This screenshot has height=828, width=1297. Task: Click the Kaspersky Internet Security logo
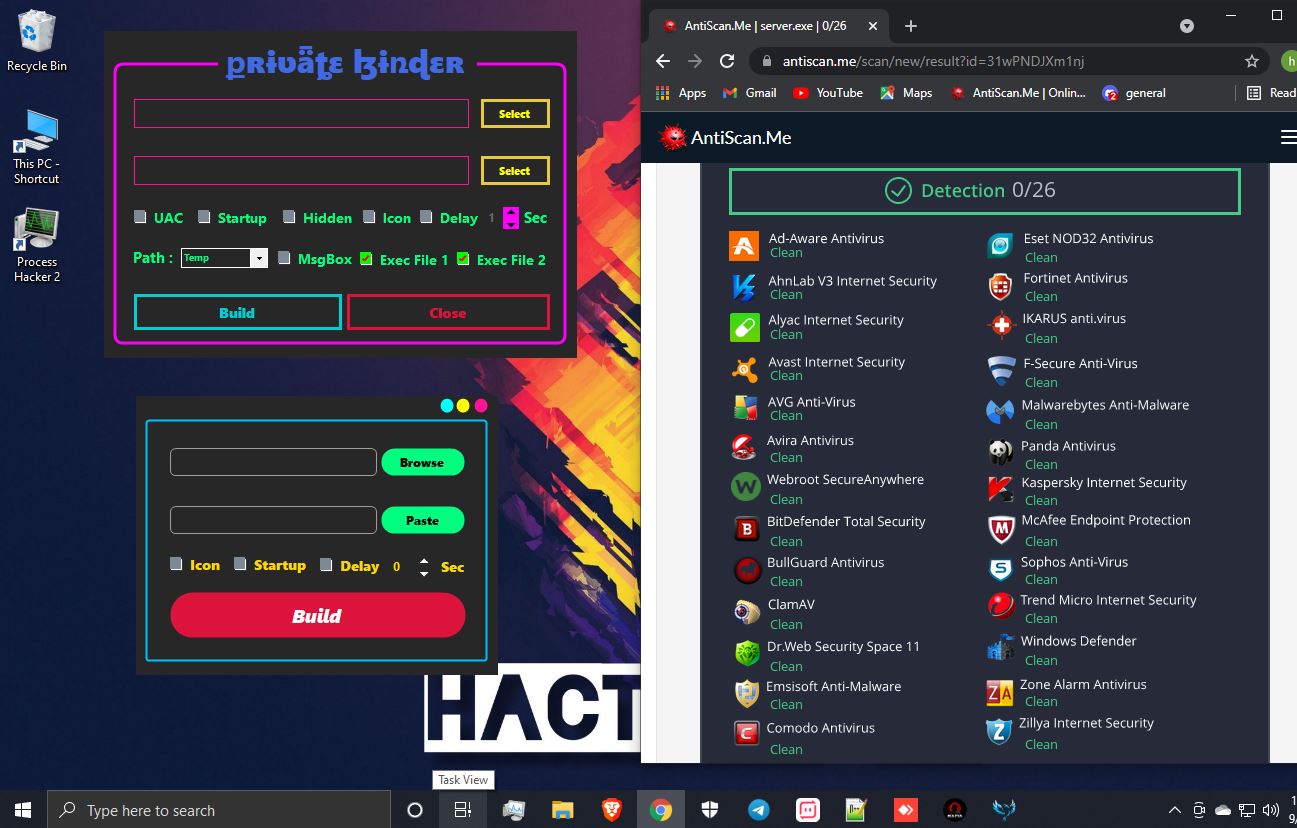1000,490
